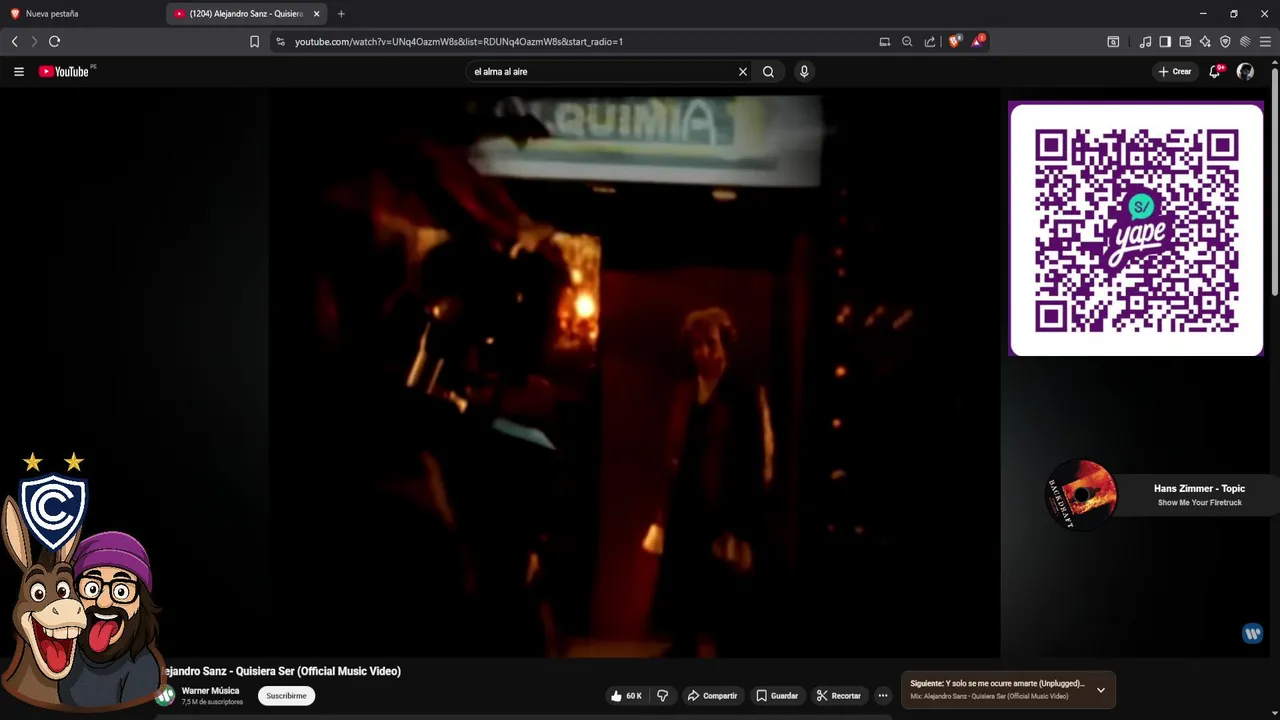Click the Warner channel watermark on video
The height and width of the screenshot is (720, 1280).
pyautogui.click(x=1252, y=633)
